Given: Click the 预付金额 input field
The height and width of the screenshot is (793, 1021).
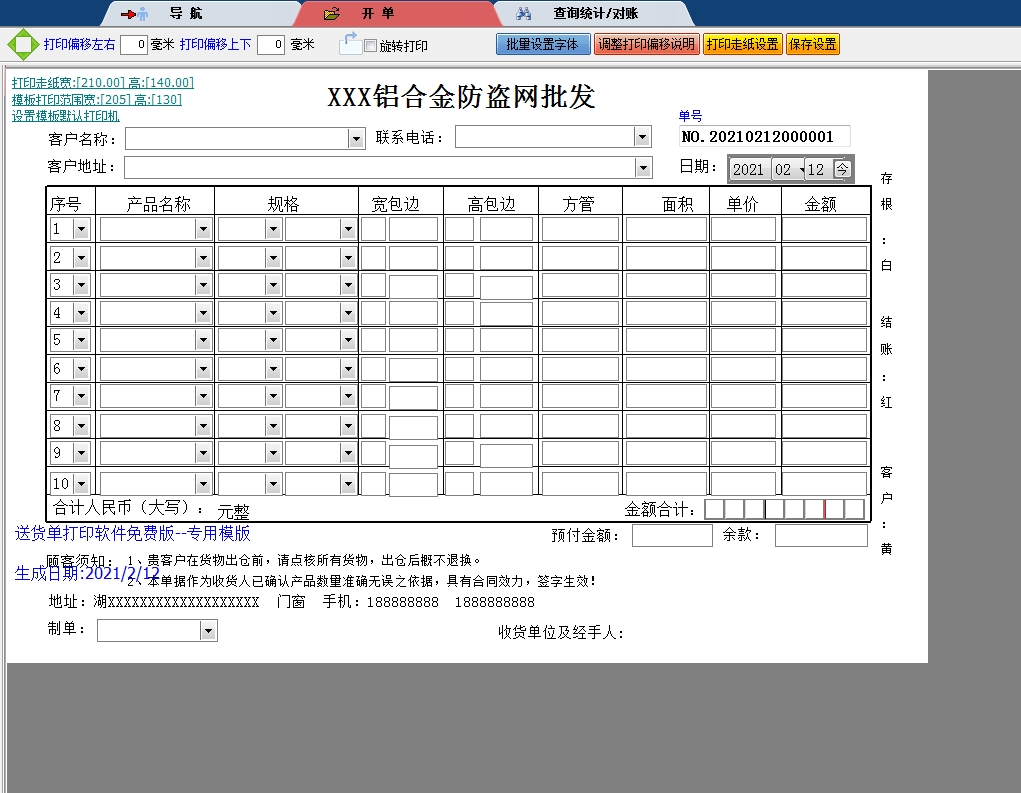Looking at the screenshot, I should coord(671,535).
